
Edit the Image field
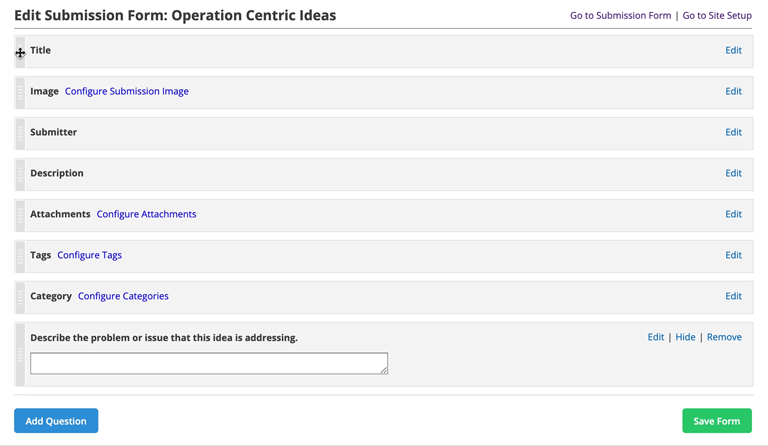tap(733, 91)
